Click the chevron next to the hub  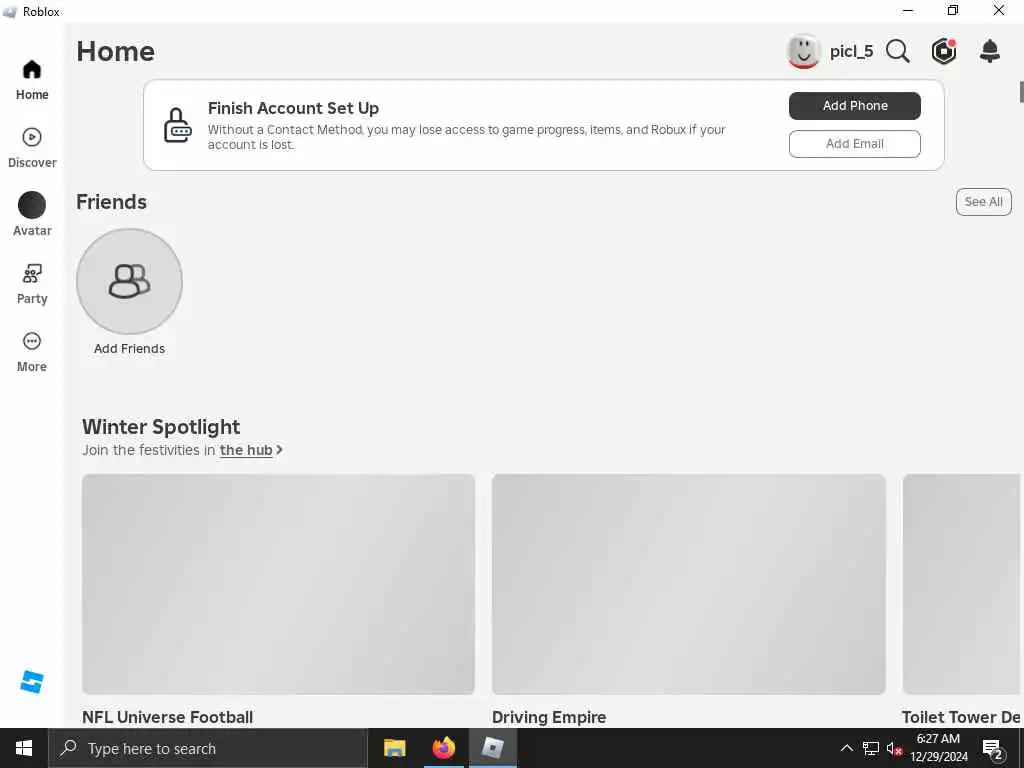(x=280, y=450)
